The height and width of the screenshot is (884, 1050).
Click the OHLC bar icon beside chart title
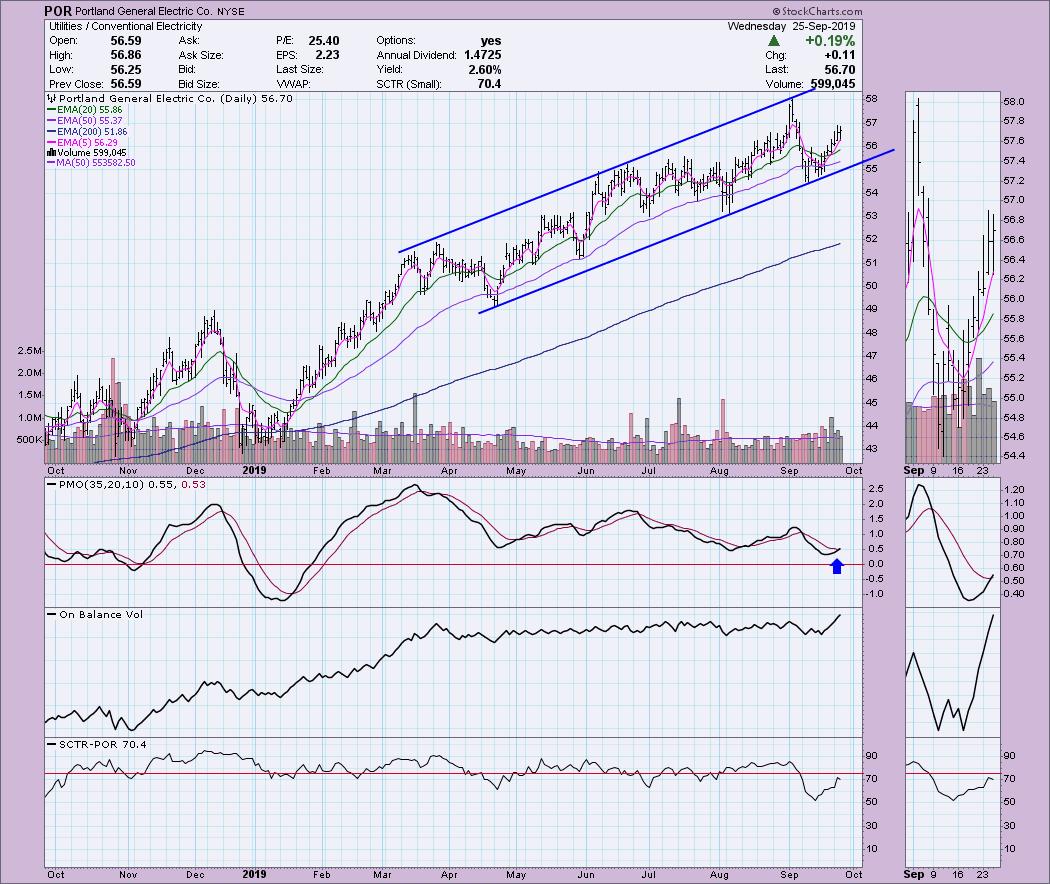(x=51, y=100)
